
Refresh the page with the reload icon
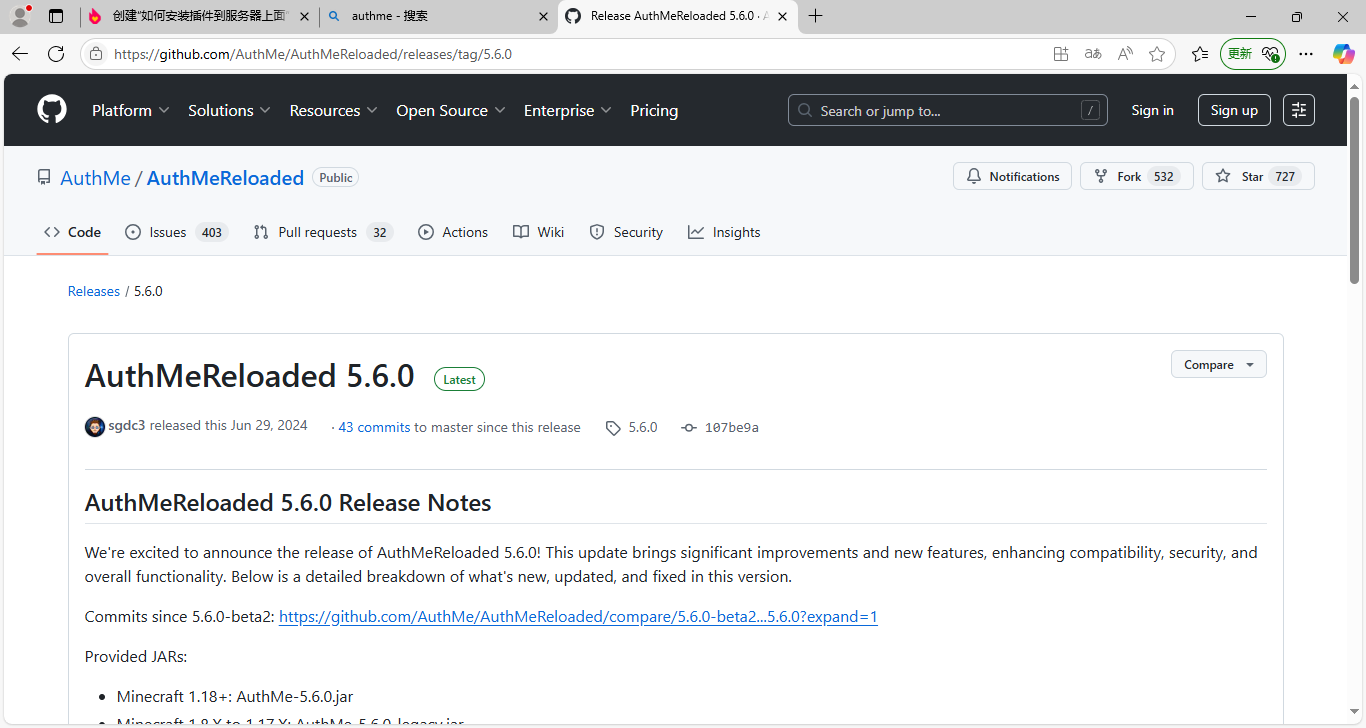point(56,54)
